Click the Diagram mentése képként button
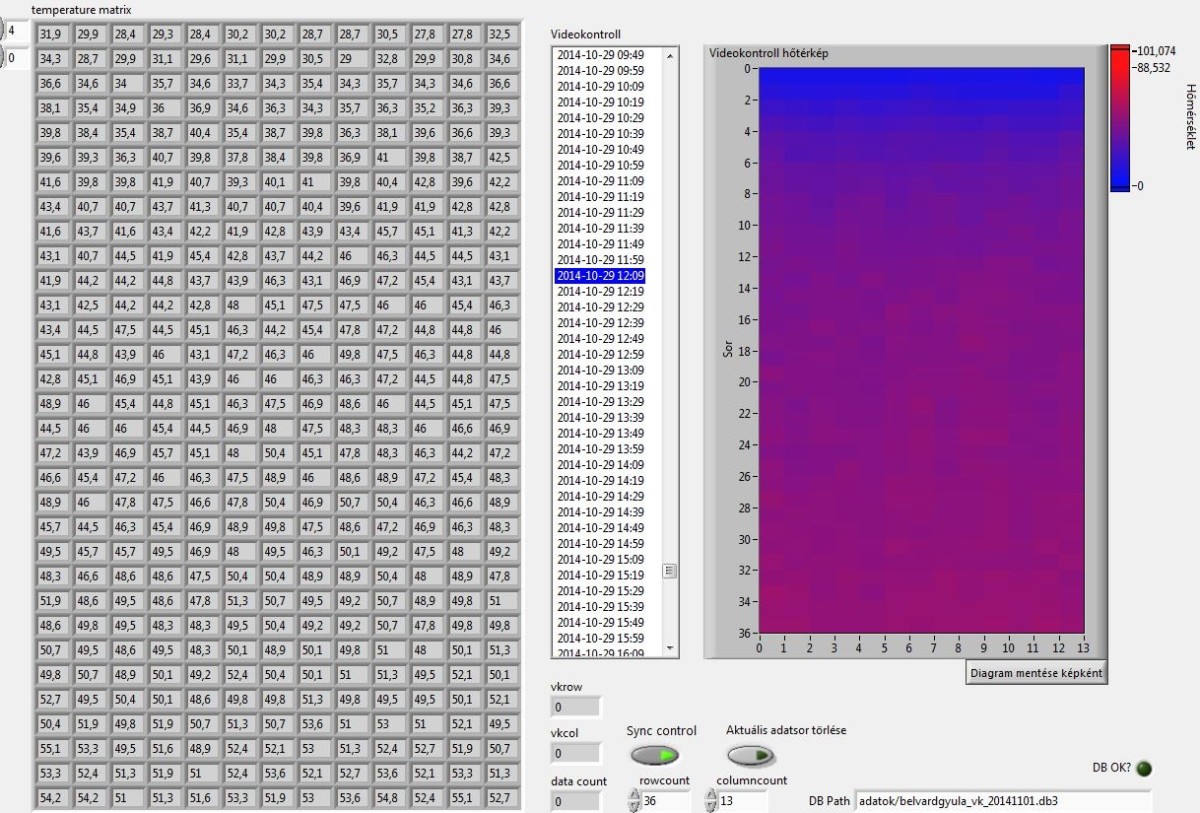 click(x=1037, y=673)
